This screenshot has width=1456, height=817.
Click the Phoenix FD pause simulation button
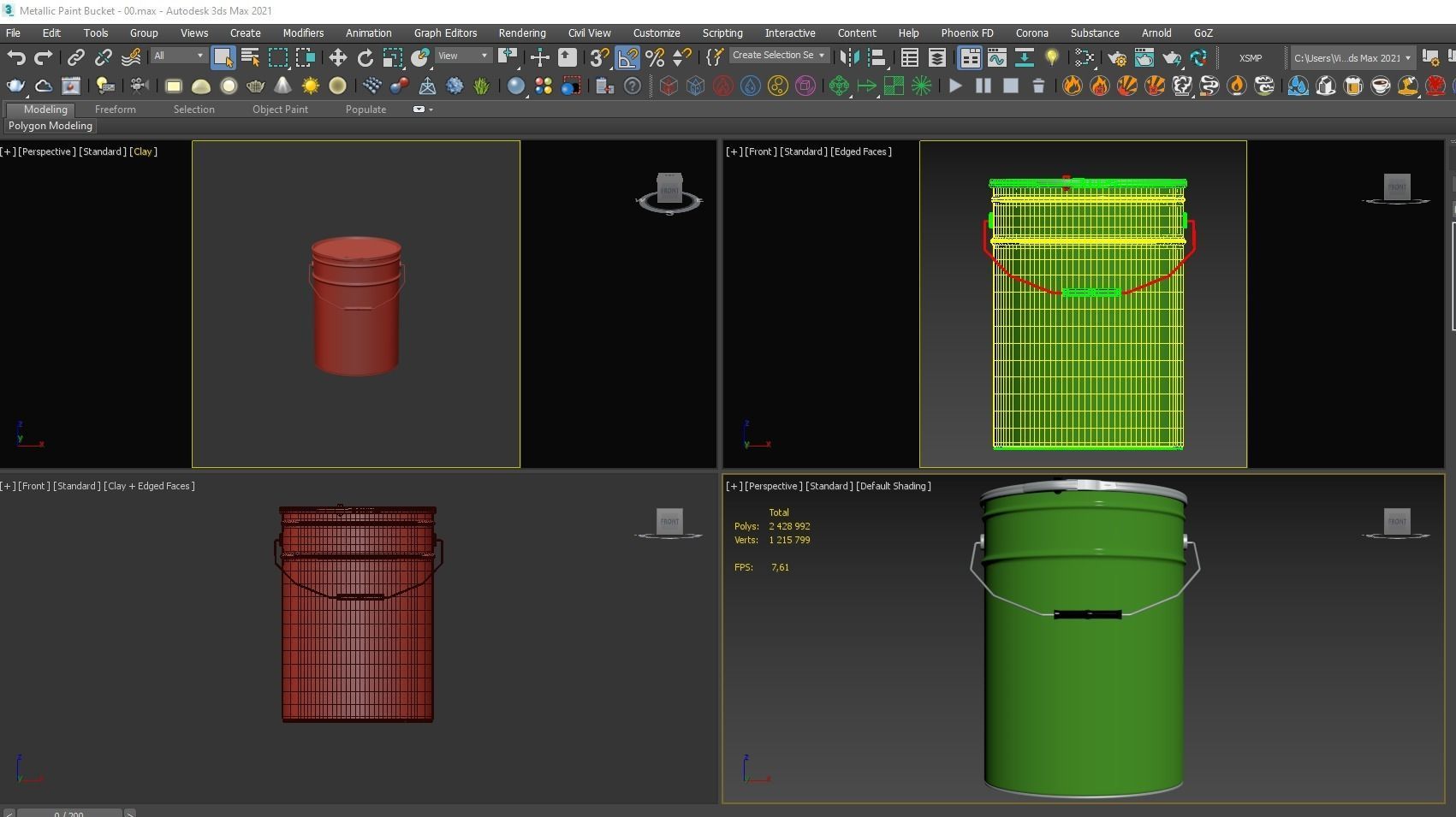pos(983,86)
